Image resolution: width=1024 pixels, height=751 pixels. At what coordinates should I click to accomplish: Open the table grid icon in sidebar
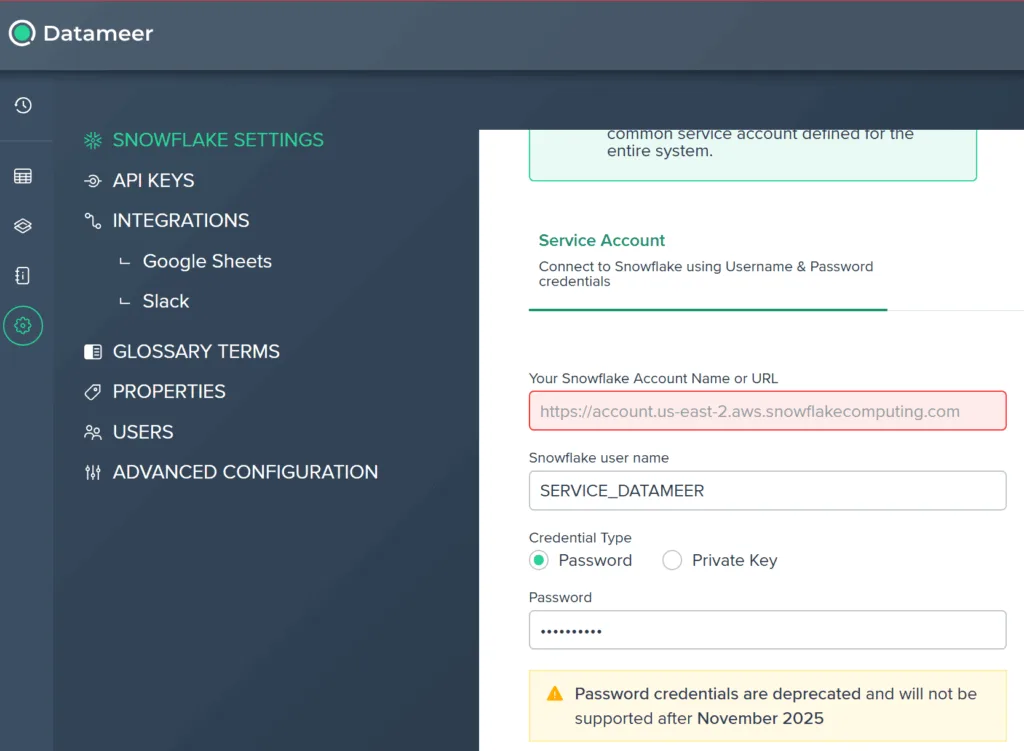pyautogui.click(x=23, y=176)
